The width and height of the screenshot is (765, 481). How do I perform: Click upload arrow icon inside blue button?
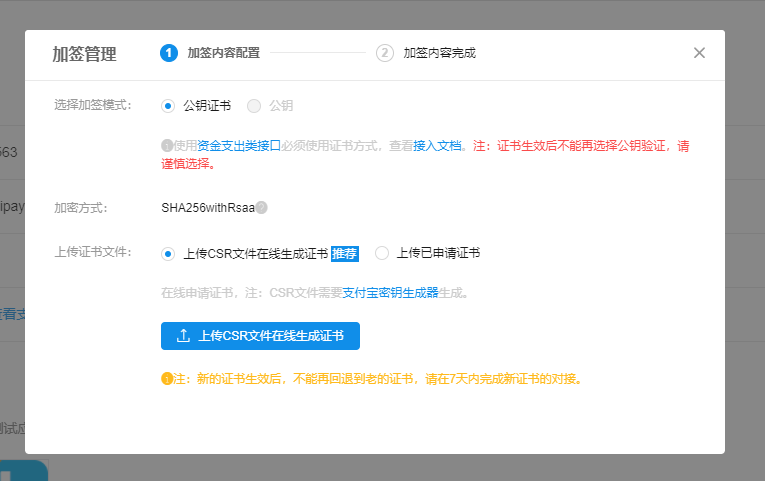pyautogui.click(x=183, y=336)
